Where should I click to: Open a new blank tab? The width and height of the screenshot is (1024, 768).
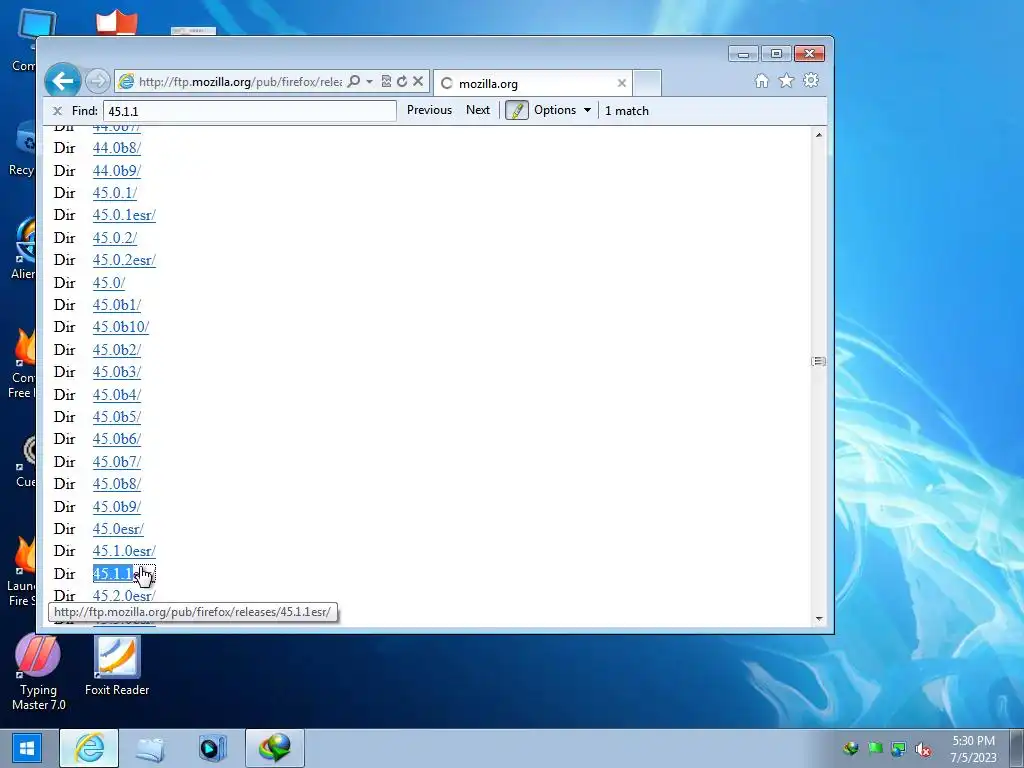648,83
